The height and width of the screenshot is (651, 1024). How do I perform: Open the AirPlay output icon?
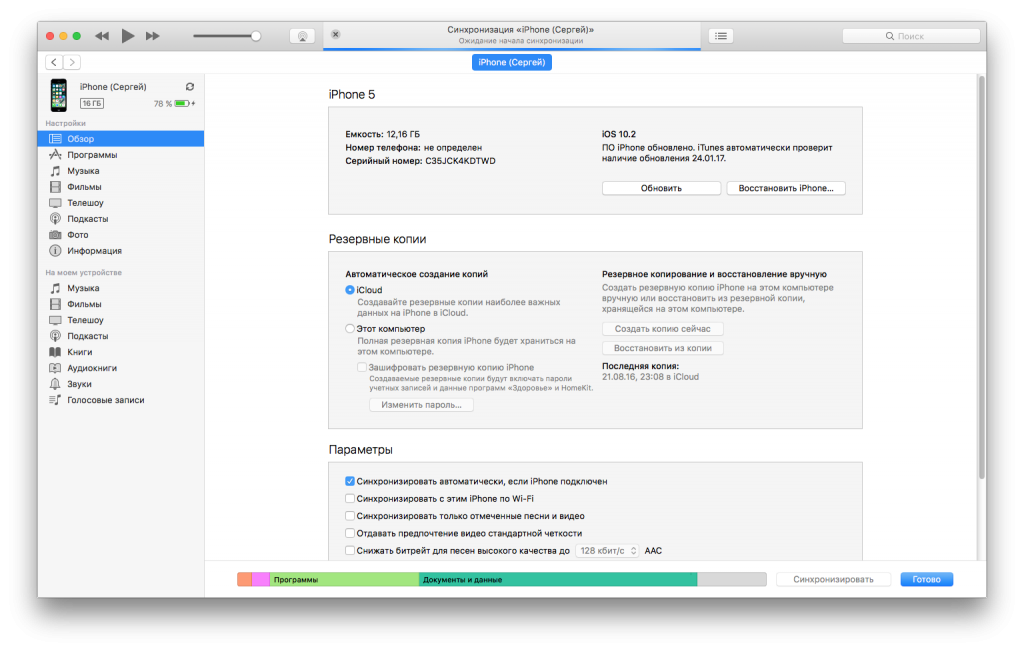coord(302,36)
